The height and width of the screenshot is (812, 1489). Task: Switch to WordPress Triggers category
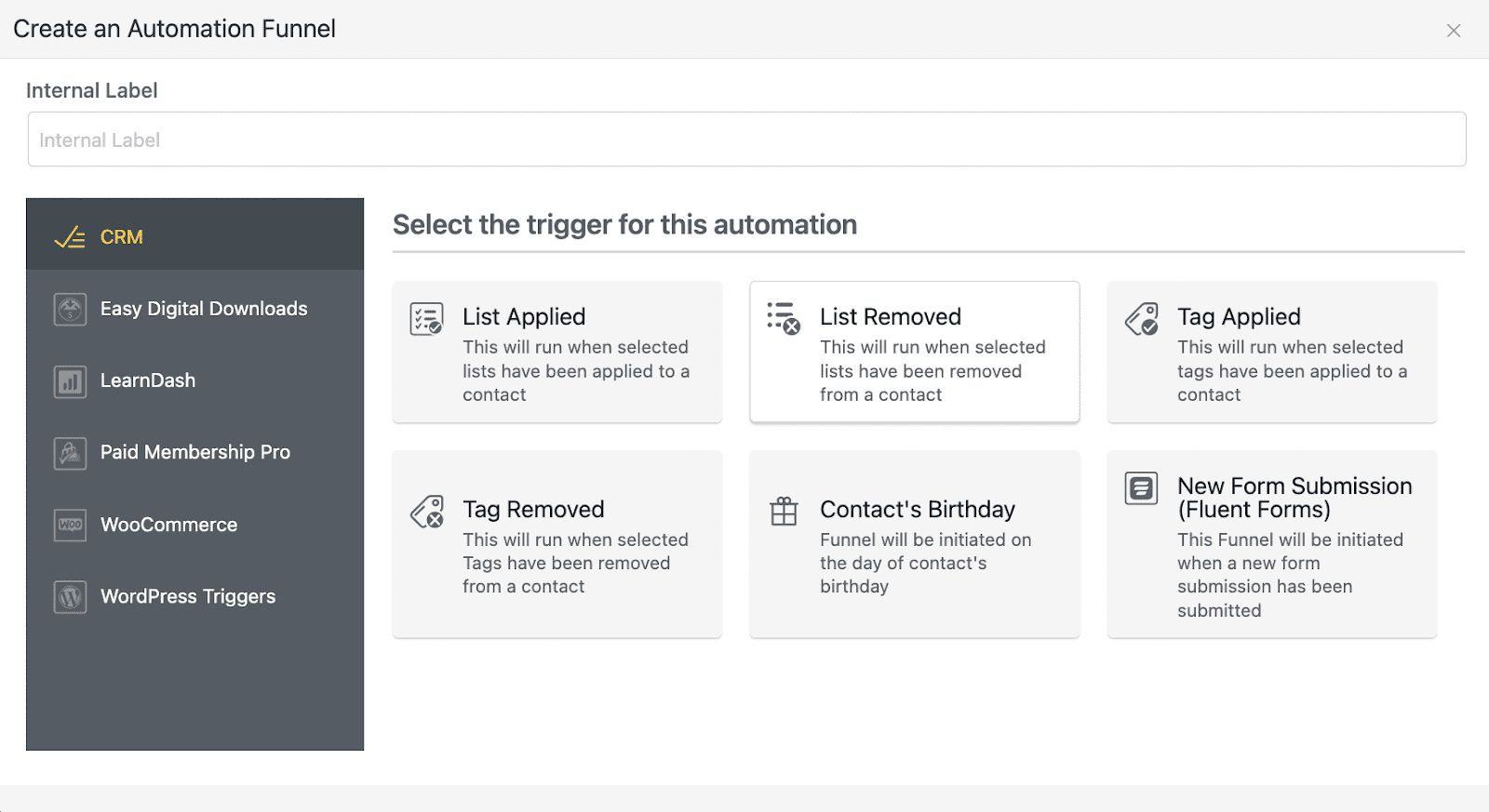(188, 596)
